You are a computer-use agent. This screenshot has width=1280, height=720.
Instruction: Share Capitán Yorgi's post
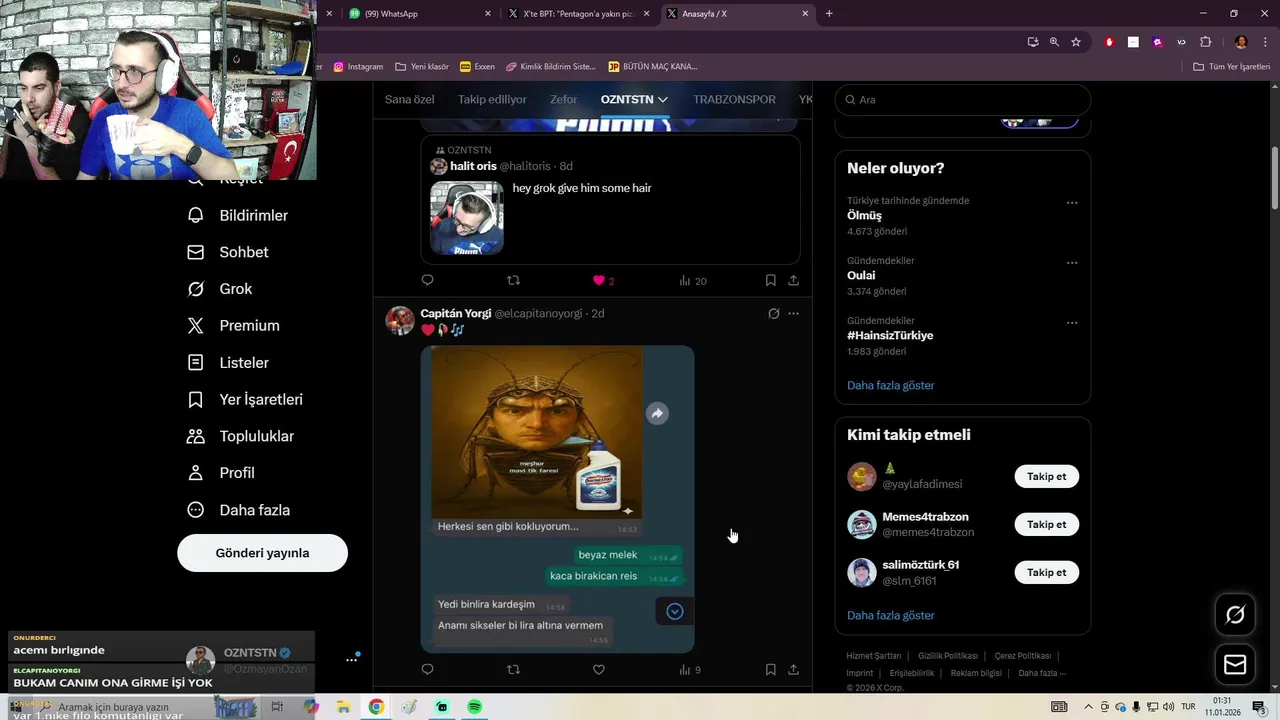coord(793,670)
